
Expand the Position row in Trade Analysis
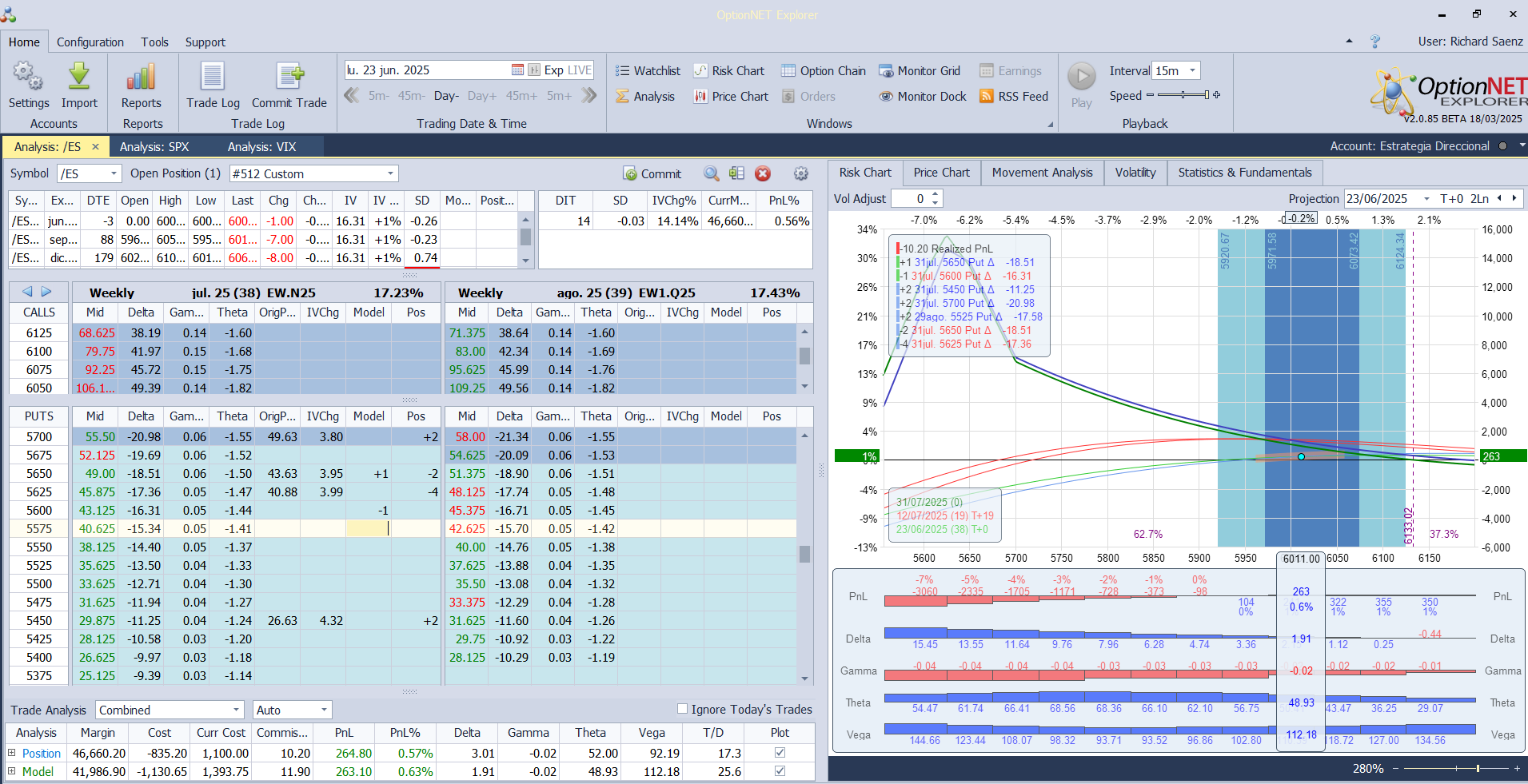[x=12, y=753]
